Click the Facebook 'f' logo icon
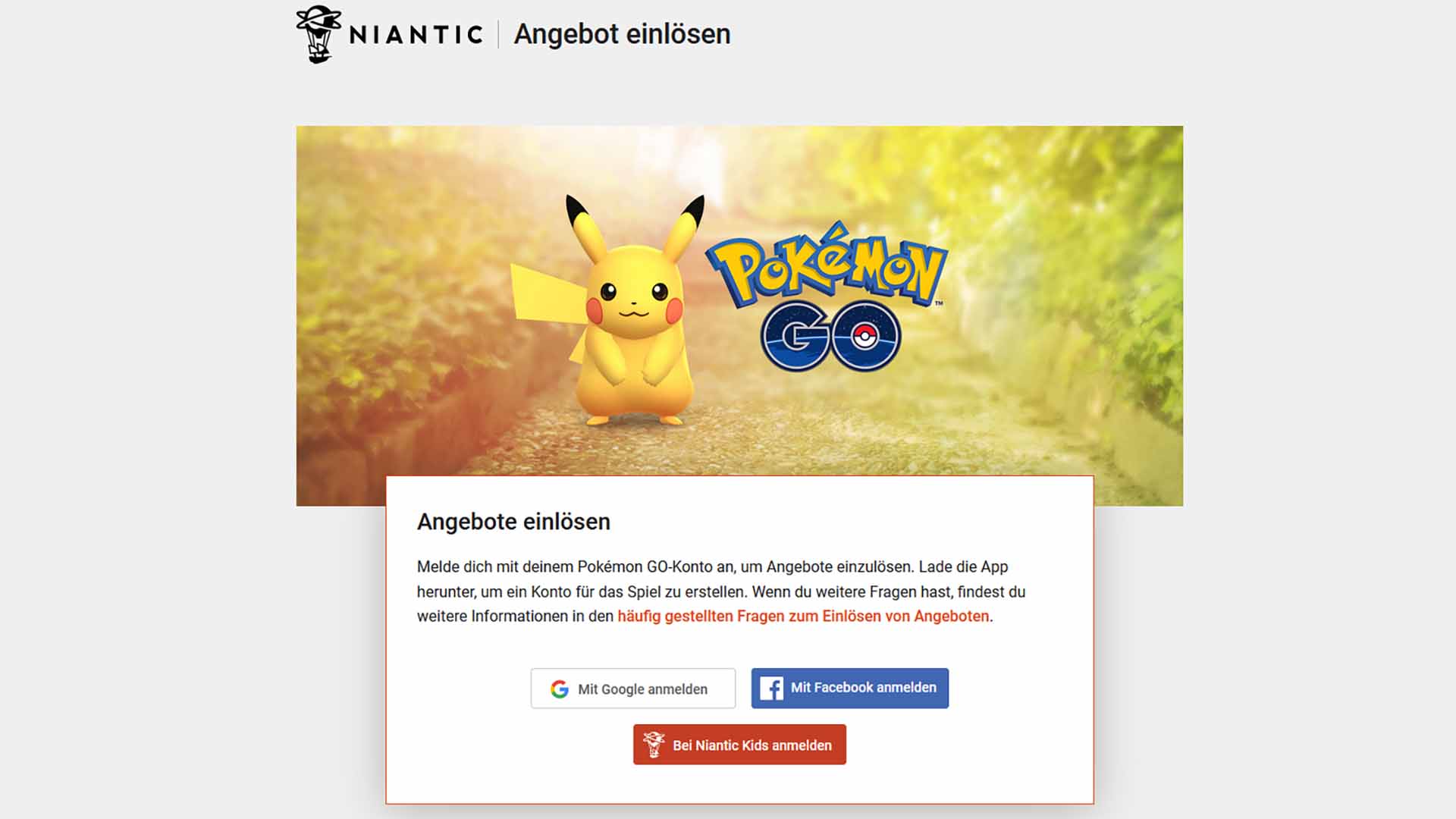 coord(771,689)
